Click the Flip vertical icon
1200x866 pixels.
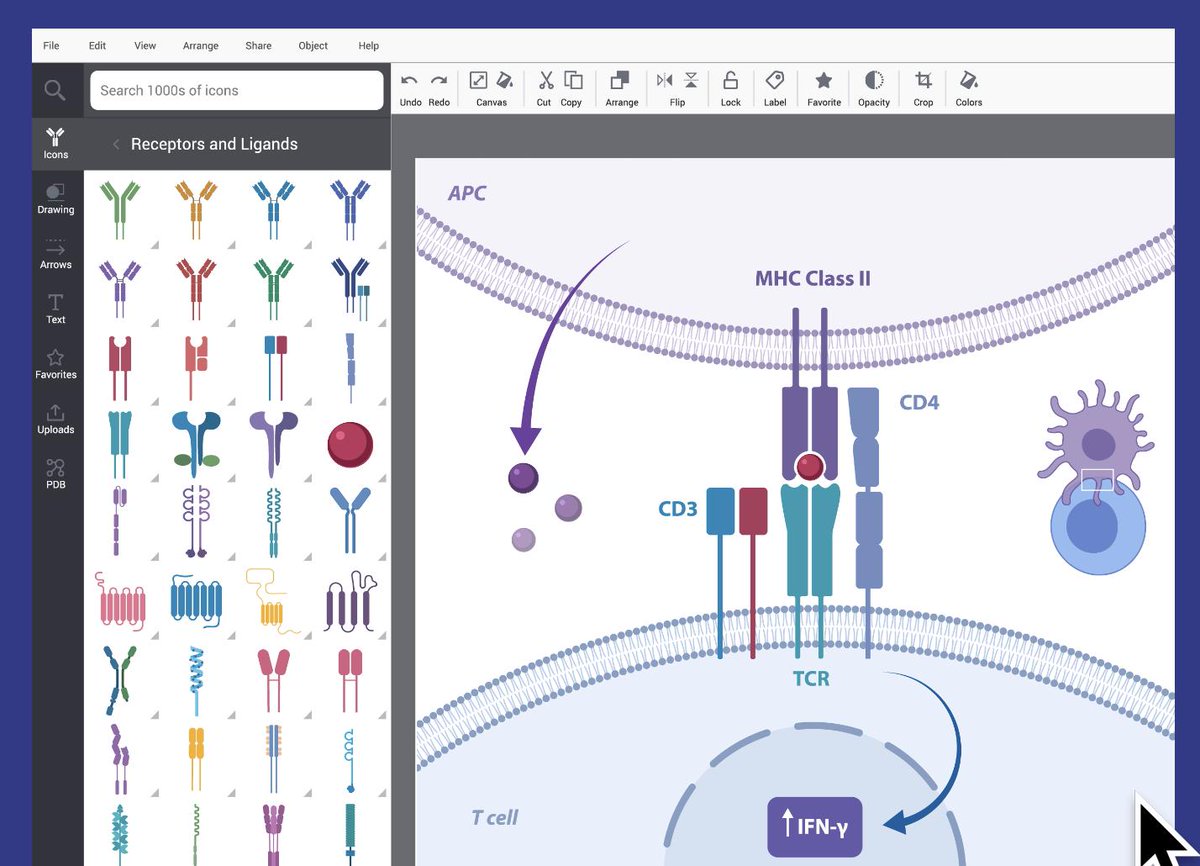pyautogui.click(x=691, y=80)
